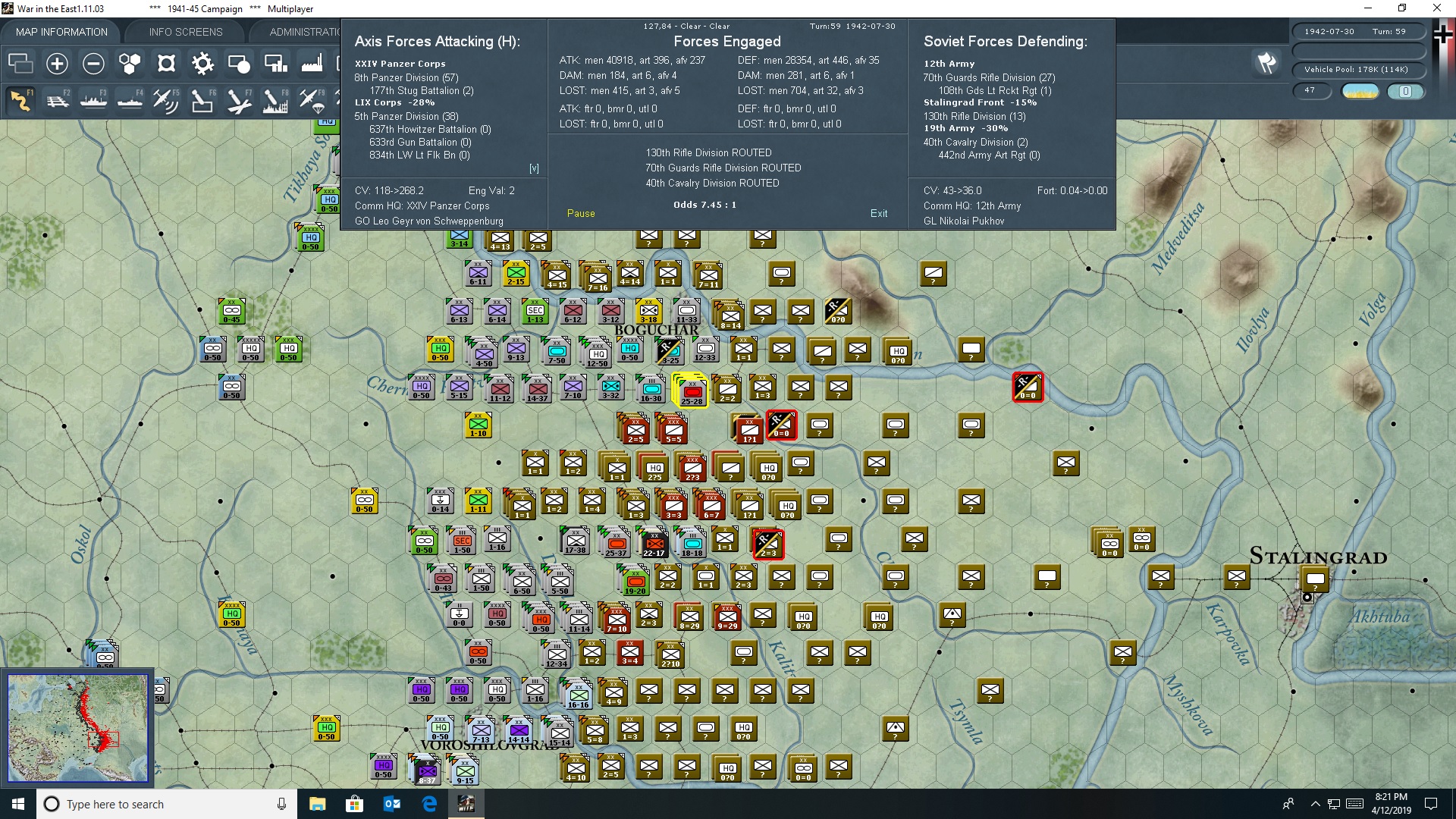This screenshot has height=819, width=1456.
Task: Select F5 air recon mode
Action: 166,100
